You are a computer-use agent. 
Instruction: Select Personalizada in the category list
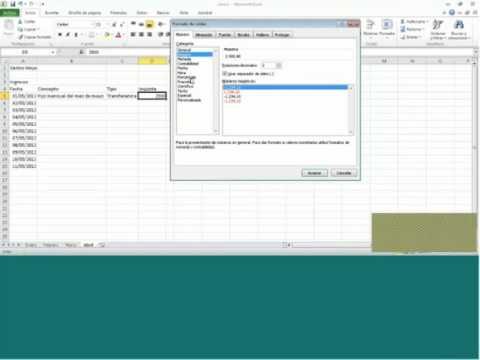[189, 100]
